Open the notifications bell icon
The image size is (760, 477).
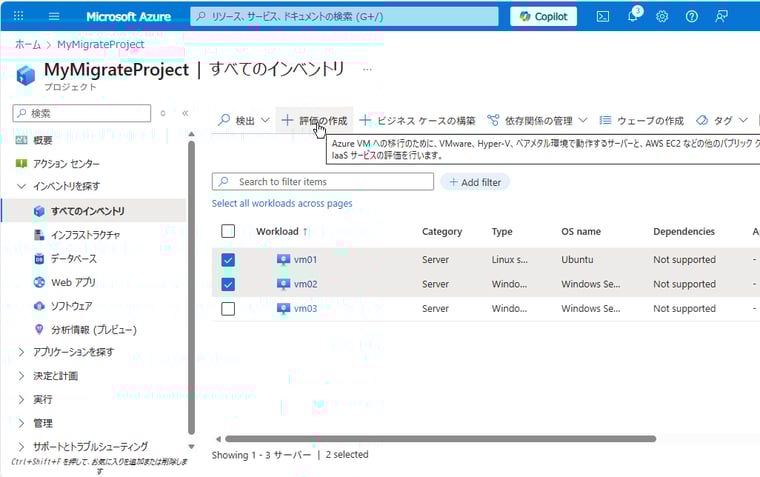(x=633, y=16)
